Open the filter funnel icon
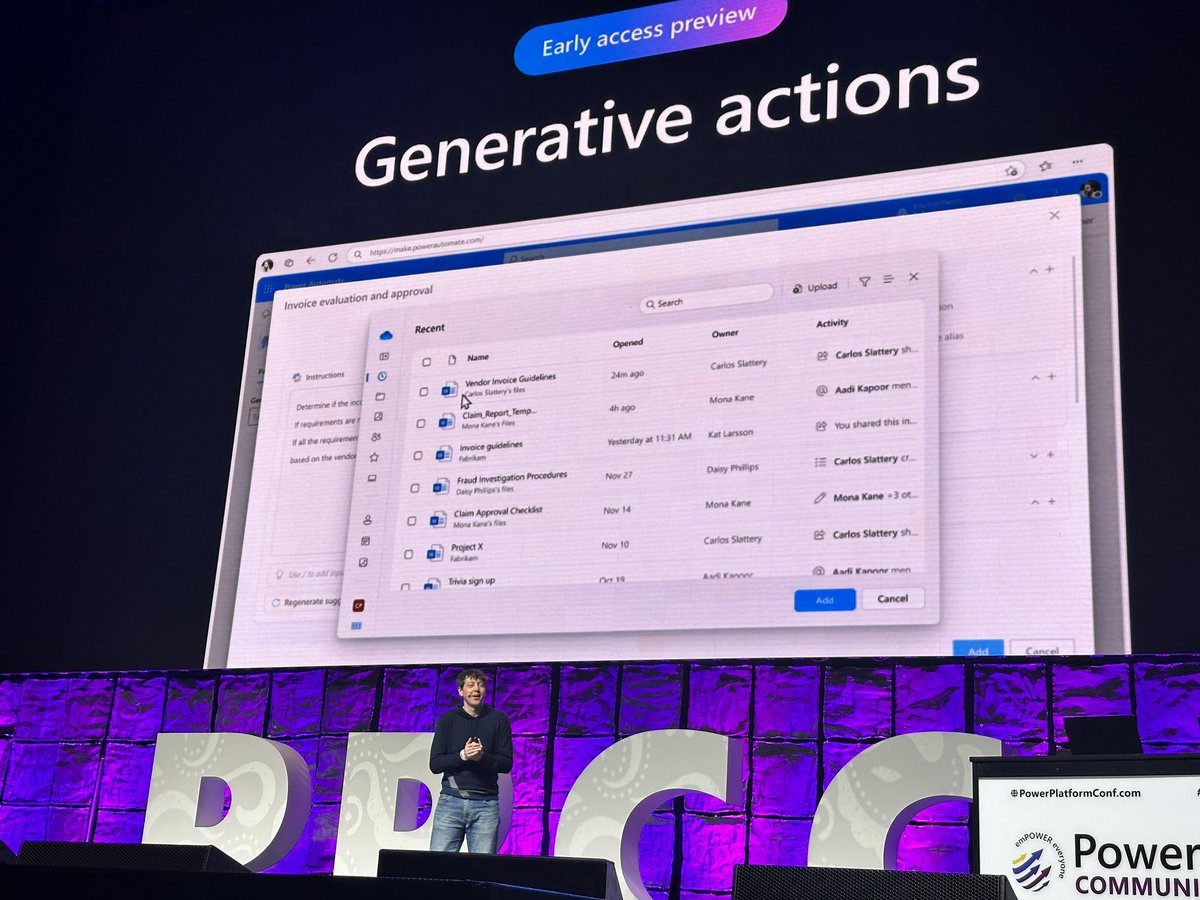1200x900 pixels. 864,281
